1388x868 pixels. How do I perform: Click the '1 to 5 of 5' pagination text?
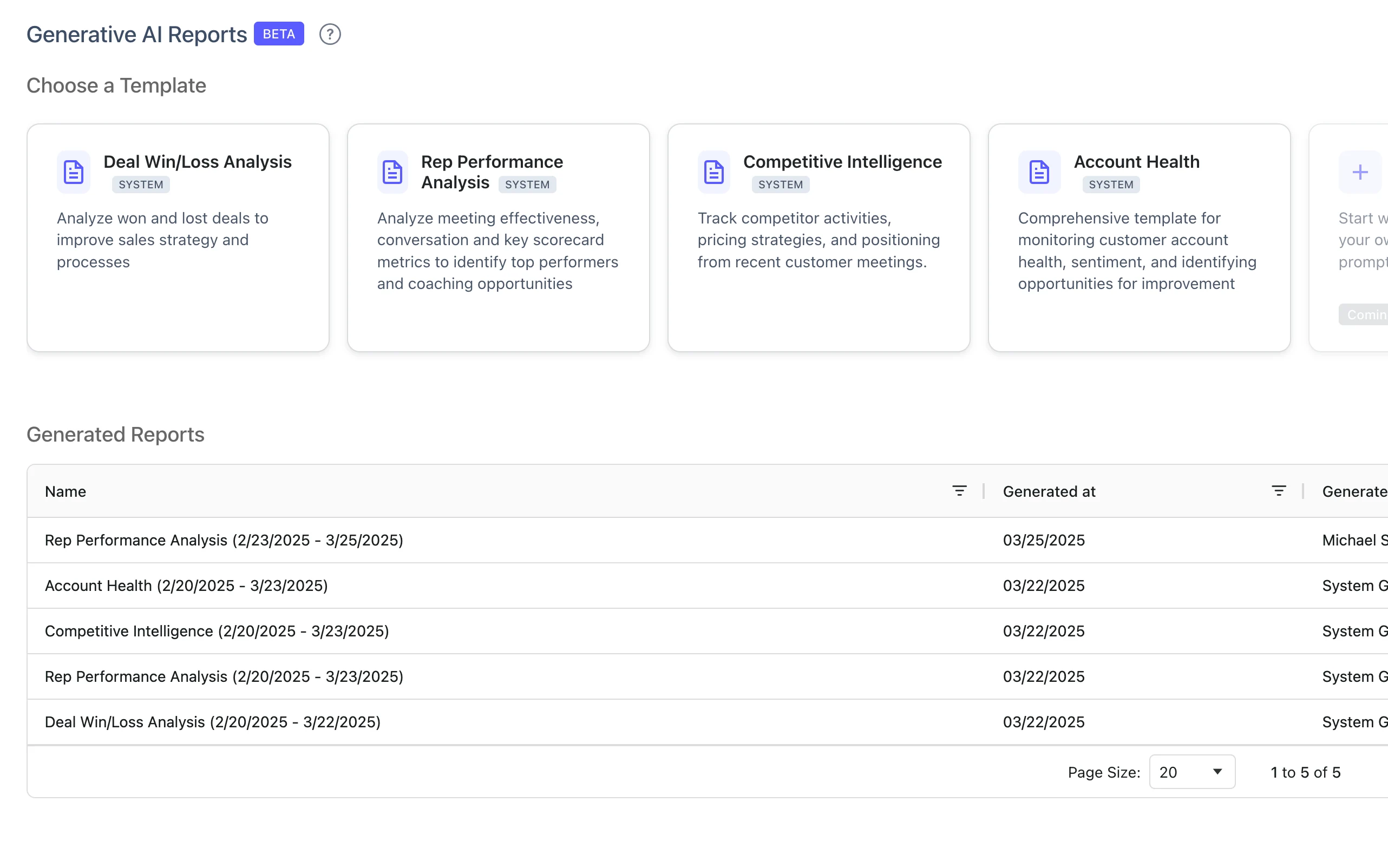[x=1305, y=772]
